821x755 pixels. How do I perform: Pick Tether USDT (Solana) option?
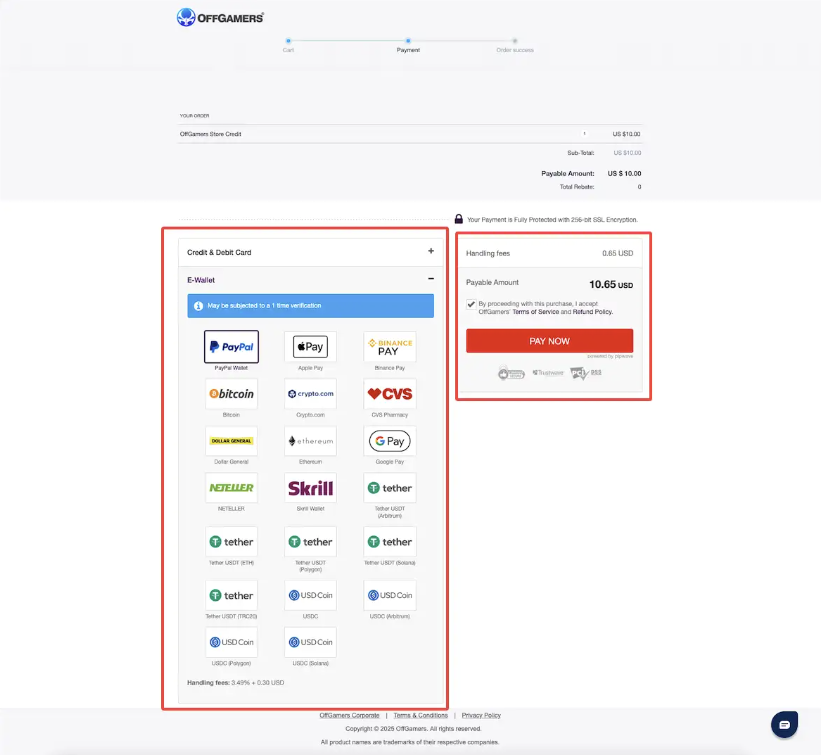390,542
